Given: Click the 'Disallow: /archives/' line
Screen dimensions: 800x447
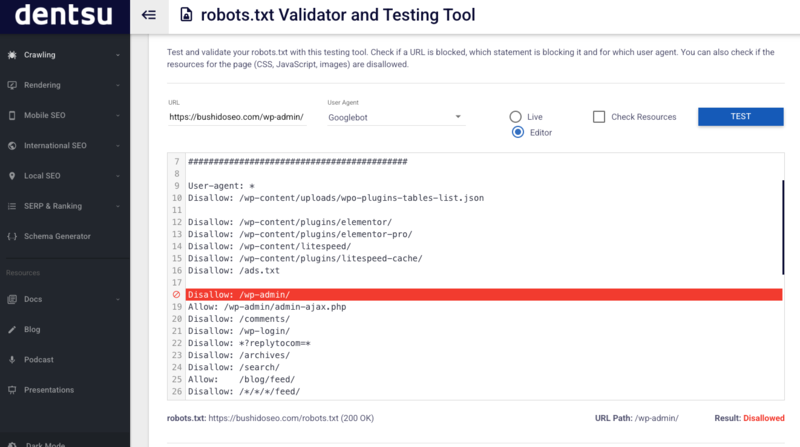Looking at the screenshot, I should point(239,355).
